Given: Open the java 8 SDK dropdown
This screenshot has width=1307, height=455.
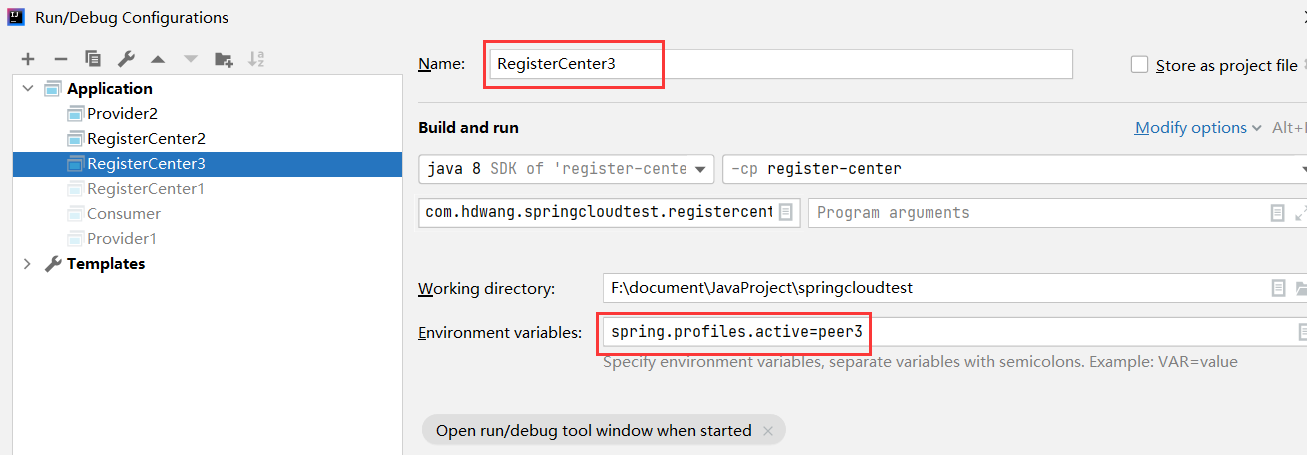Looking at the screenshot, I should click(x=566, y=169).
